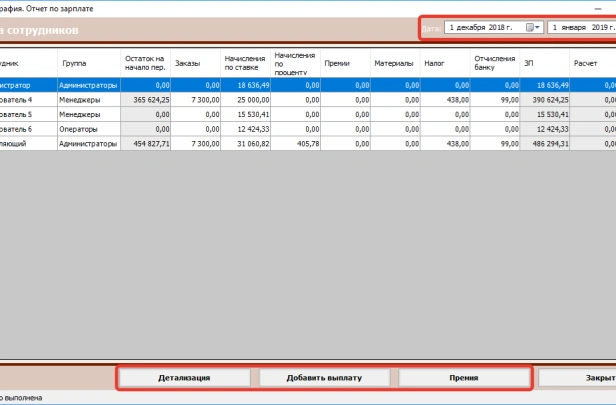616x405 pixels.
Task: Select the 'Операторы' group row
Action: [x=88, y=129]
